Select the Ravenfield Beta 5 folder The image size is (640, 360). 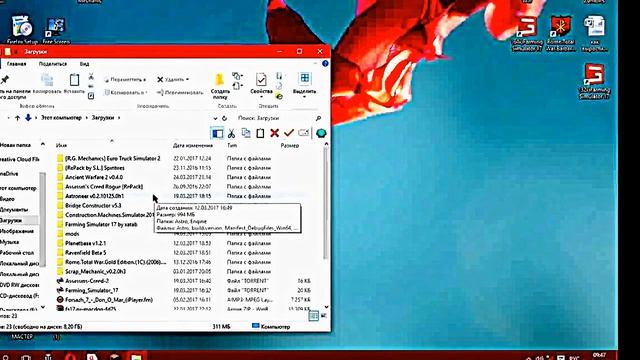click(85, 253)
